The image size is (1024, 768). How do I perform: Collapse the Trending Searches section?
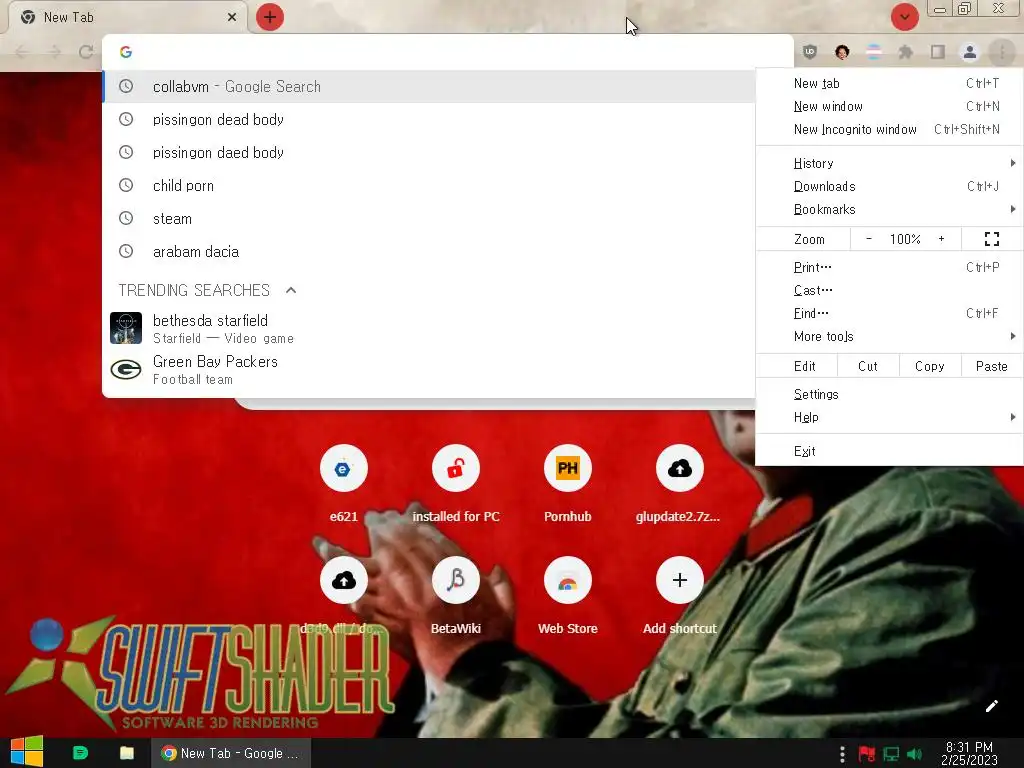[291, 290]
